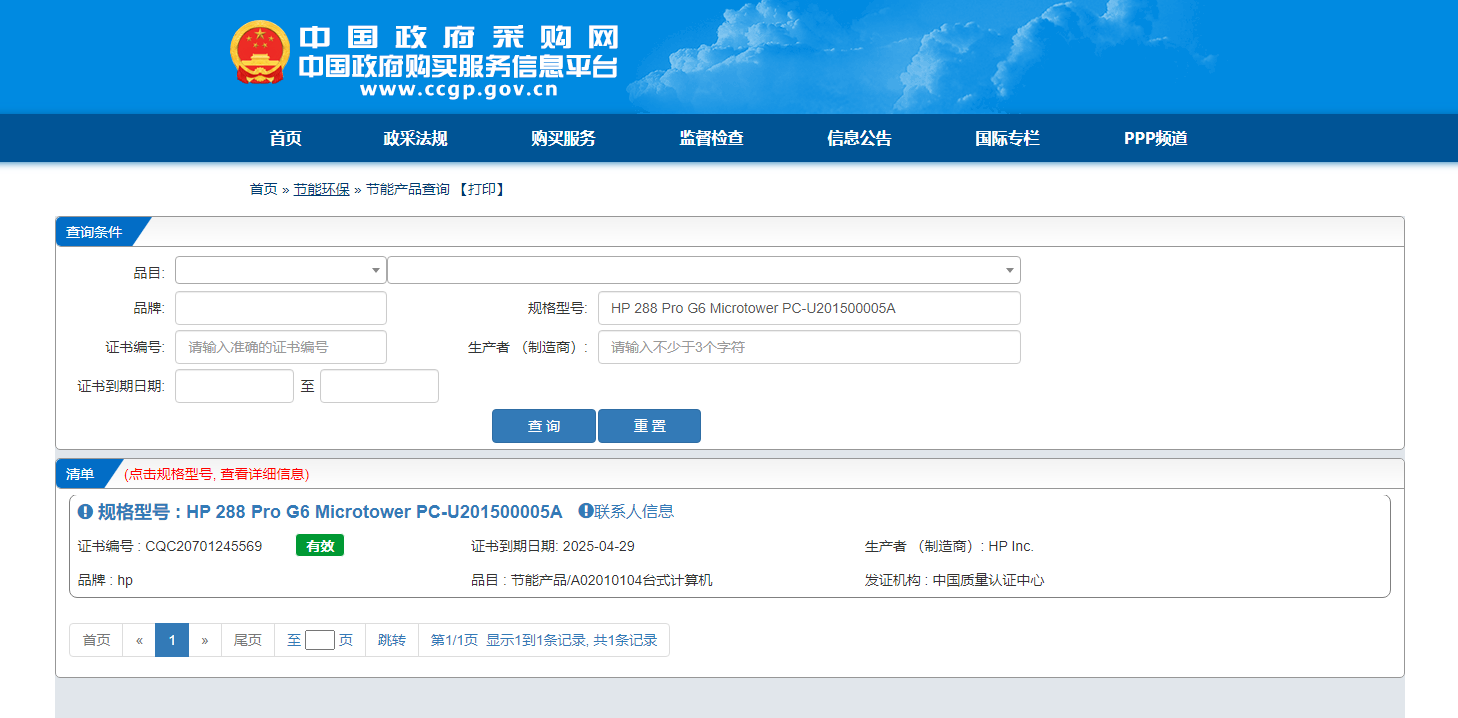Click the 首页 breadcrumb link
Screen dimensions: 1458x718
pyautogui.click(x=263, y=189)
